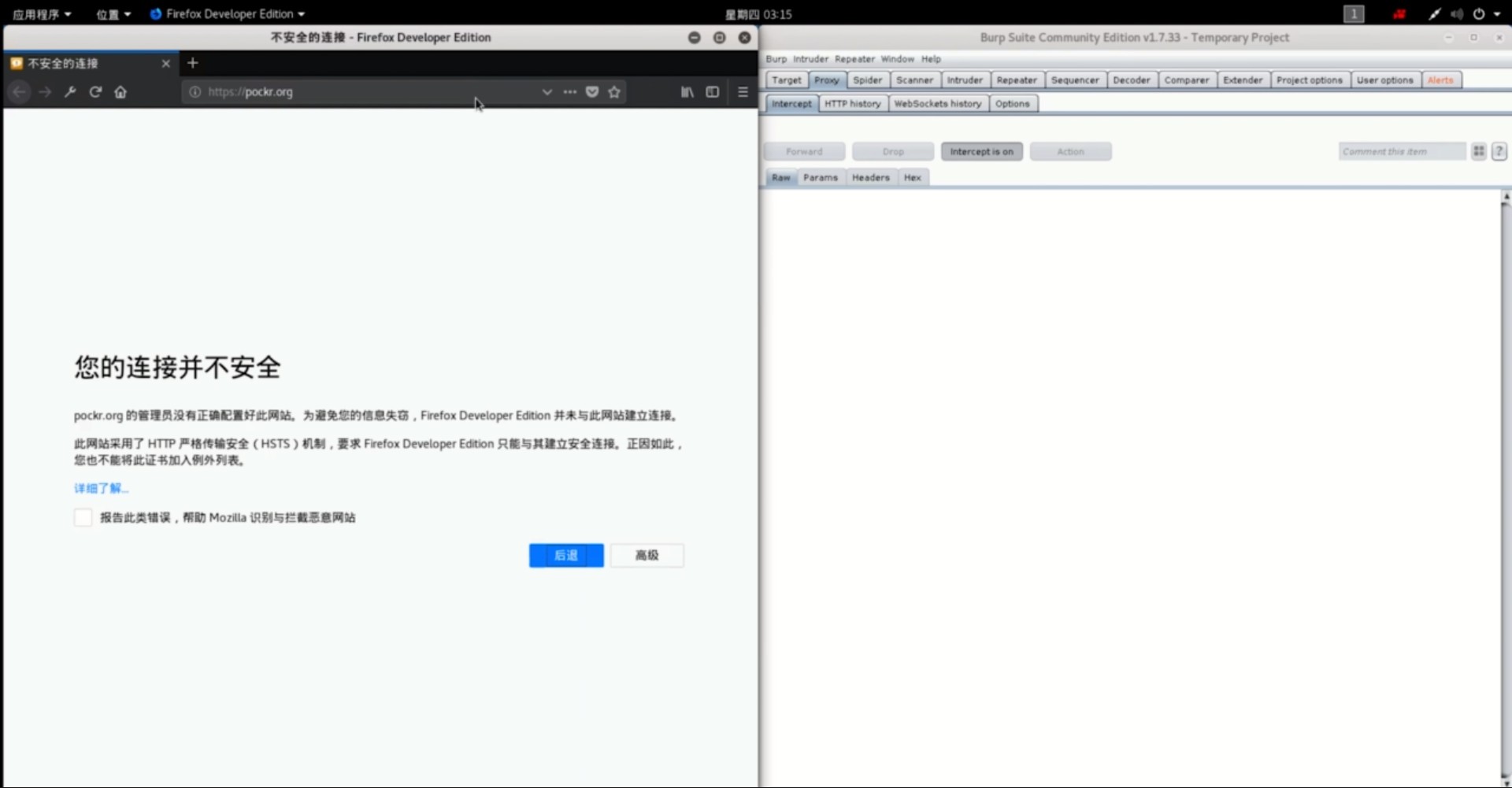Open page actions three-dot menu

570,92
